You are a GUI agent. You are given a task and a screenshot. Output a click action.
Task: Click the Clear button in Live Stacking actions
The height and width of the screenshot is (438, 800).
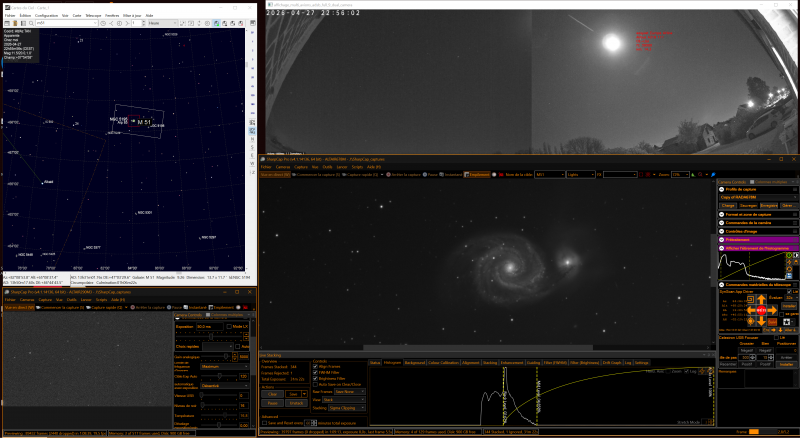click(272, 394)
